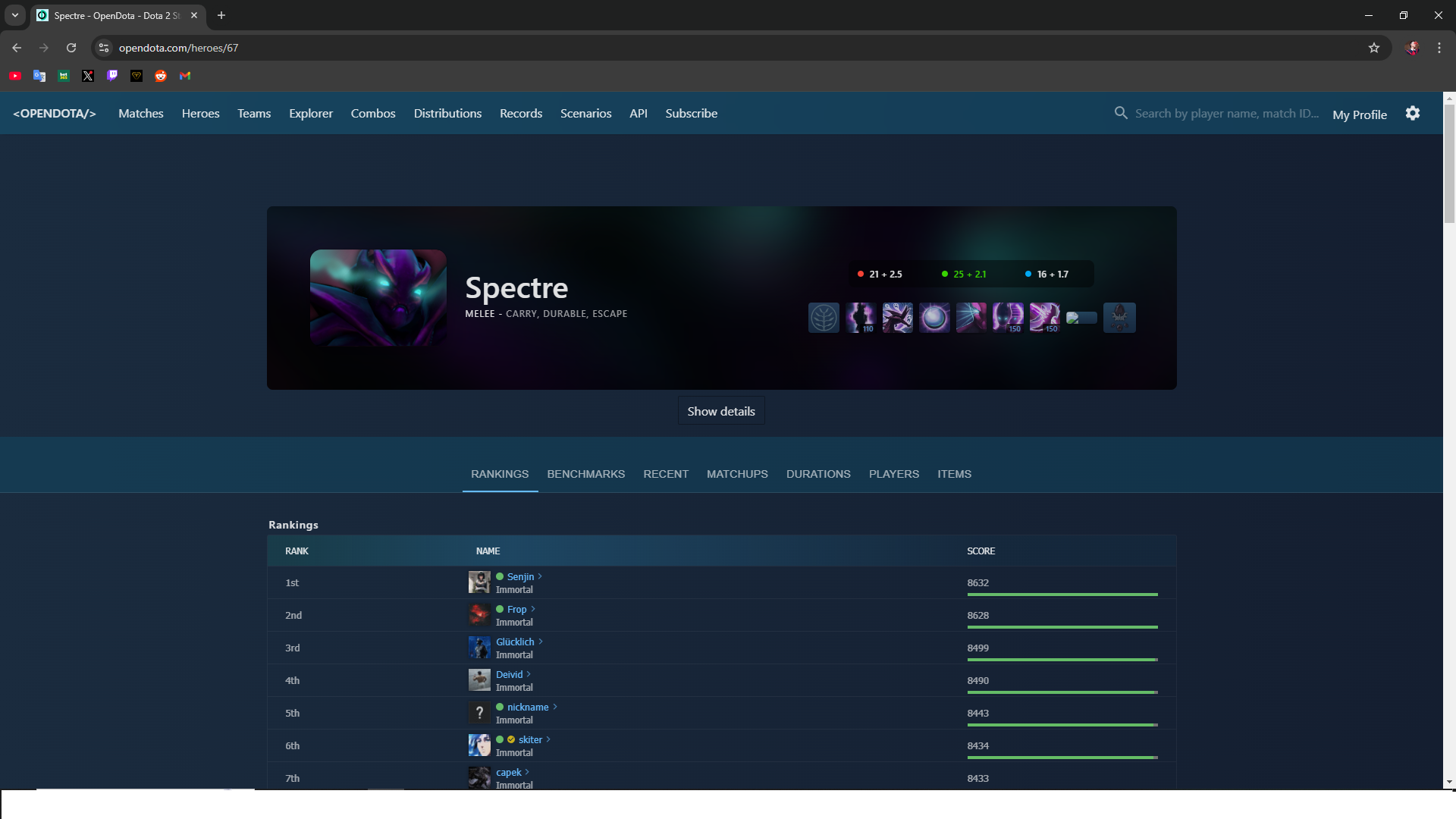The image size is (1456, 819).
Task: Open the Heroes navigation menu item
Action: 200,114
